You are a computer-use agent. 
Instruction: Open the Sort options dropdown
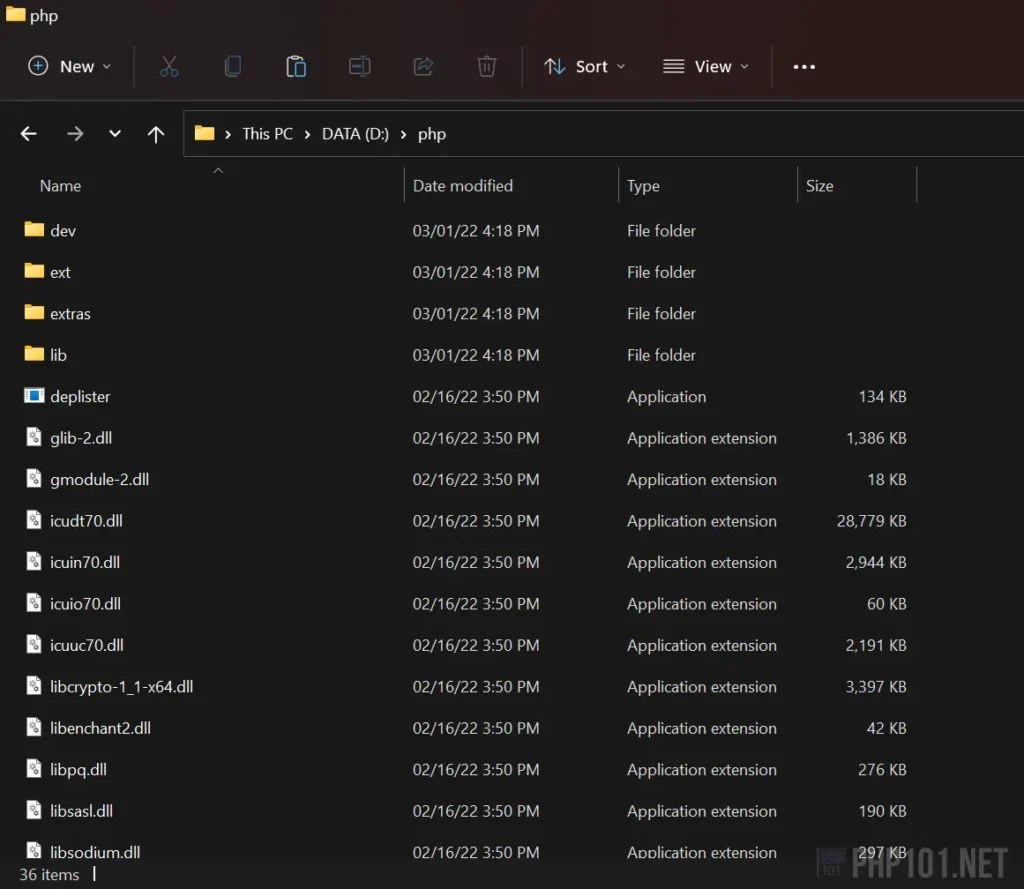[584, 66]
